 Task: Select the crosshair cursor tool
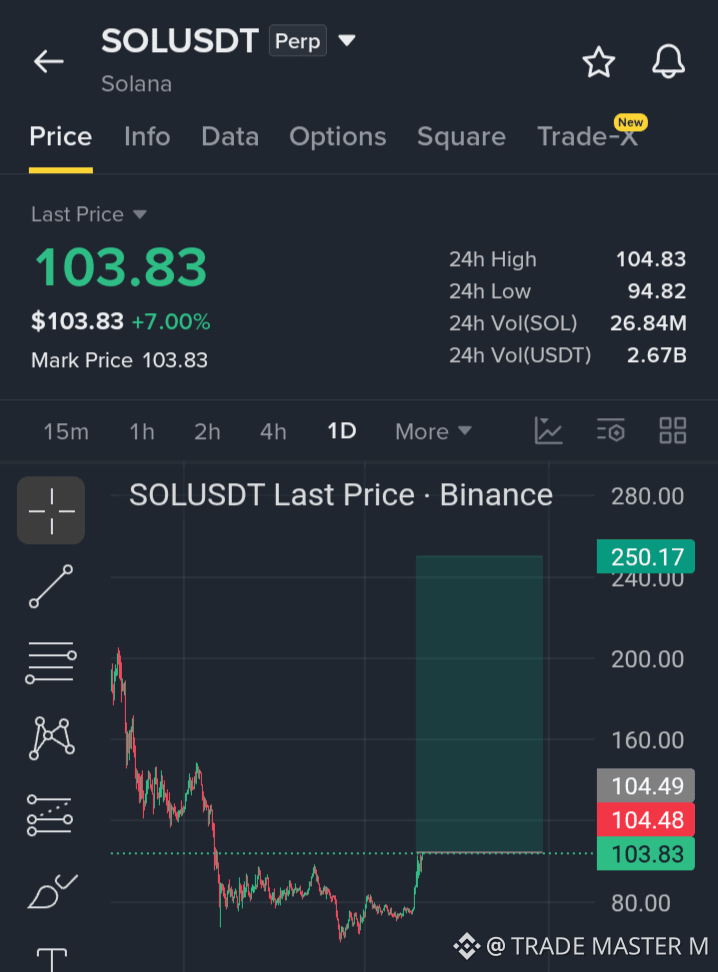coord(51,510)
